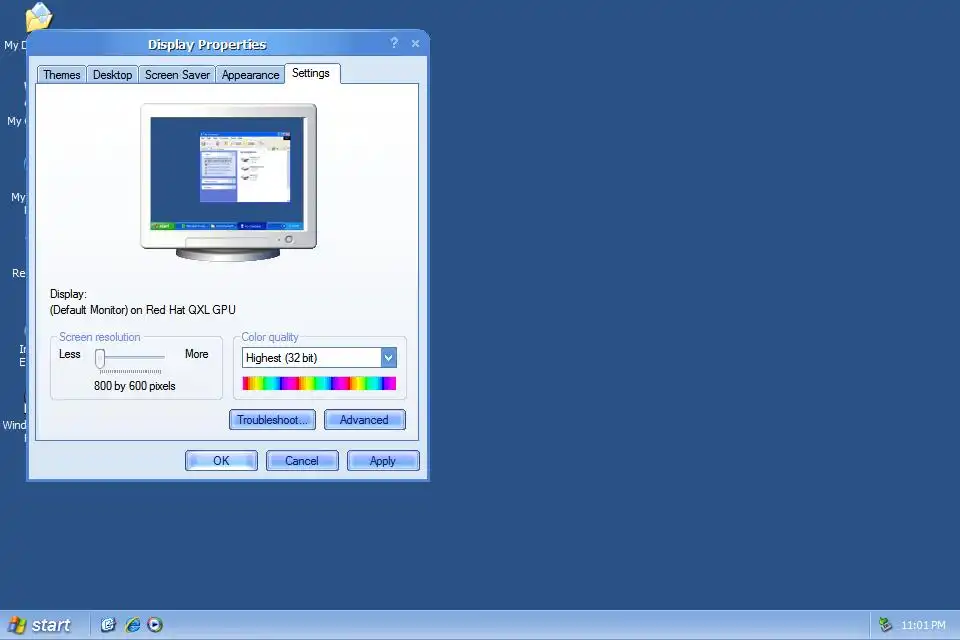Open the Start menu
The image size is (960, 640).
[39, 625]
